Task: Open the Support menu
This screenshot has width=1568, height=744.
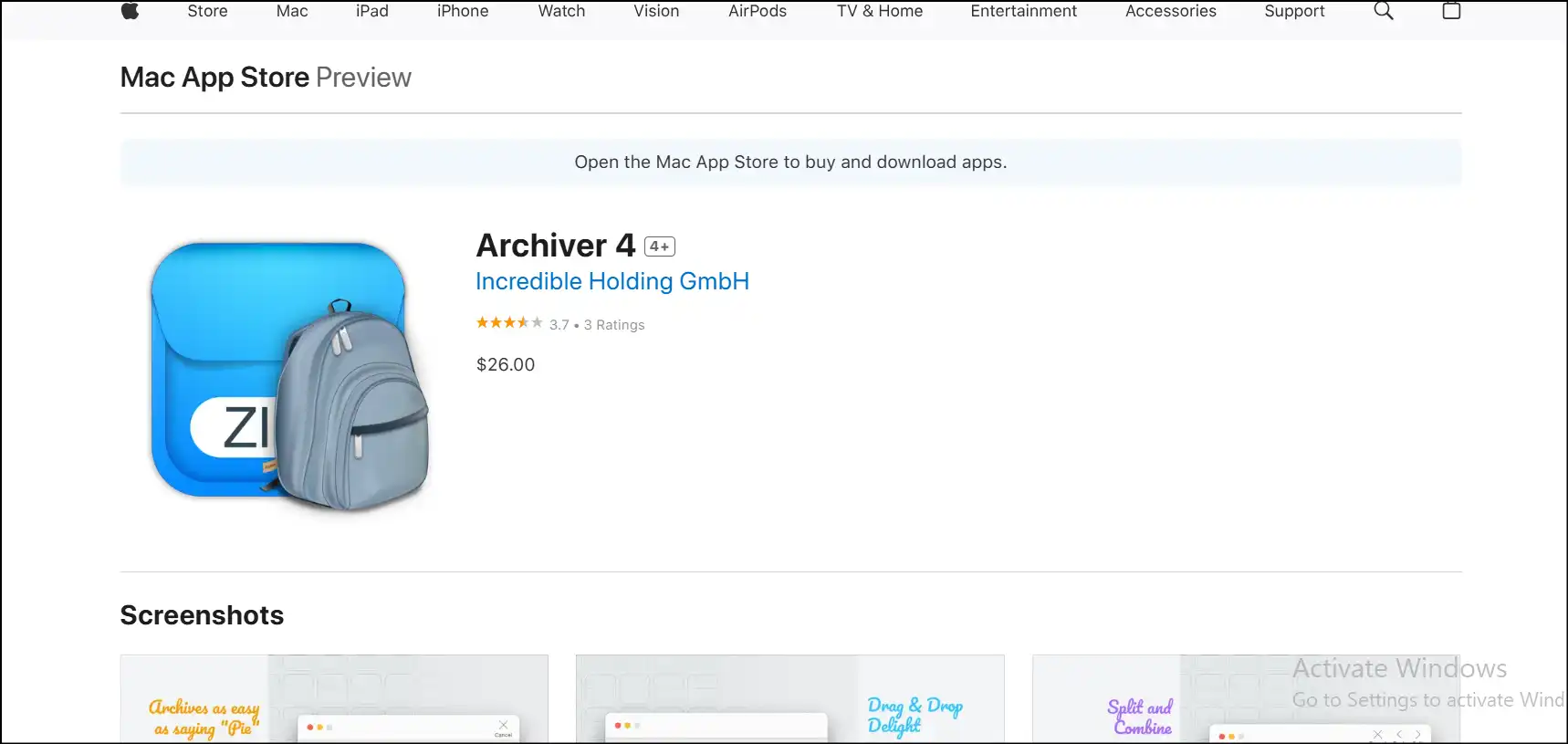Action: click(1294, 11)
